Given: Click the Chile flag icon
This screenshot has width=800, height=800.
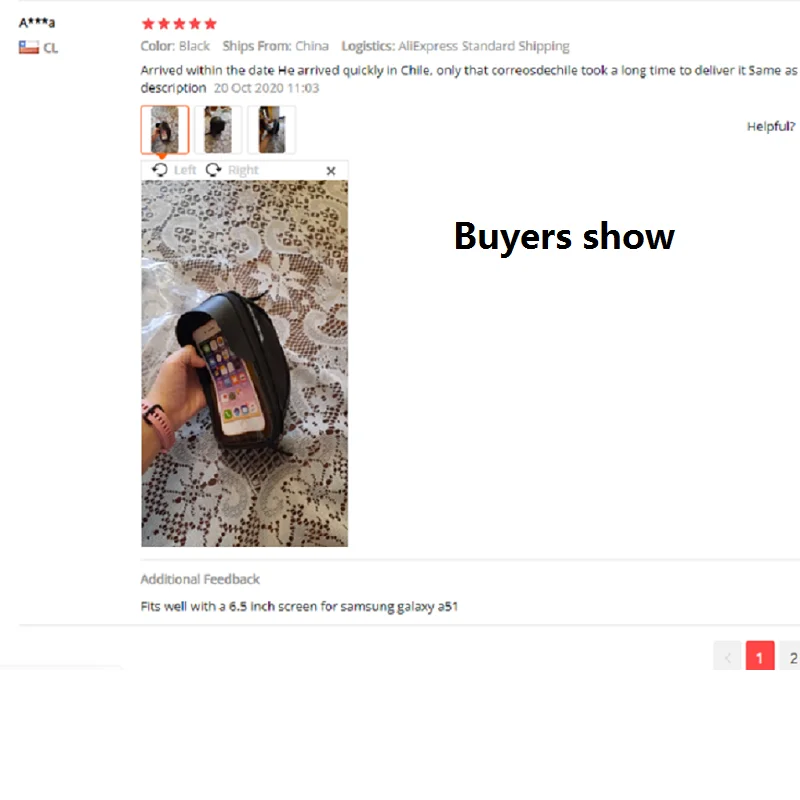Looking at the screenshot, I should coord(29,47).
